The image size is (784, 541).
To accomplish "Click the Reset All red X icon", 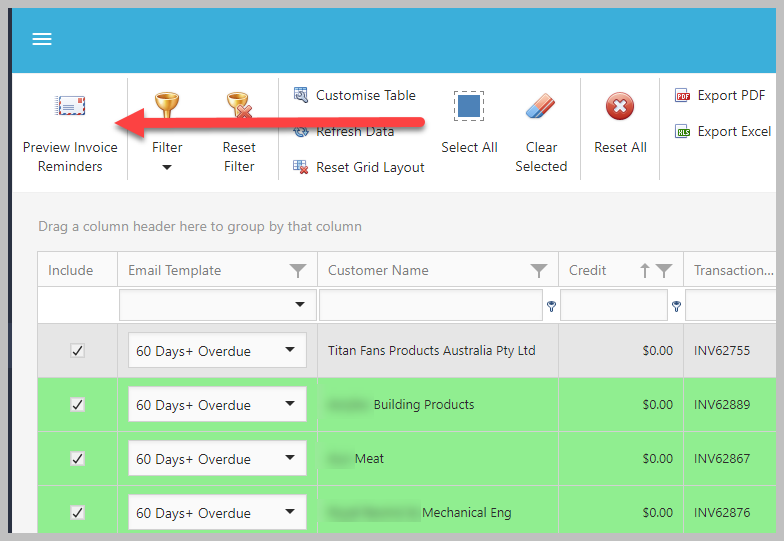I will point(620,106).
